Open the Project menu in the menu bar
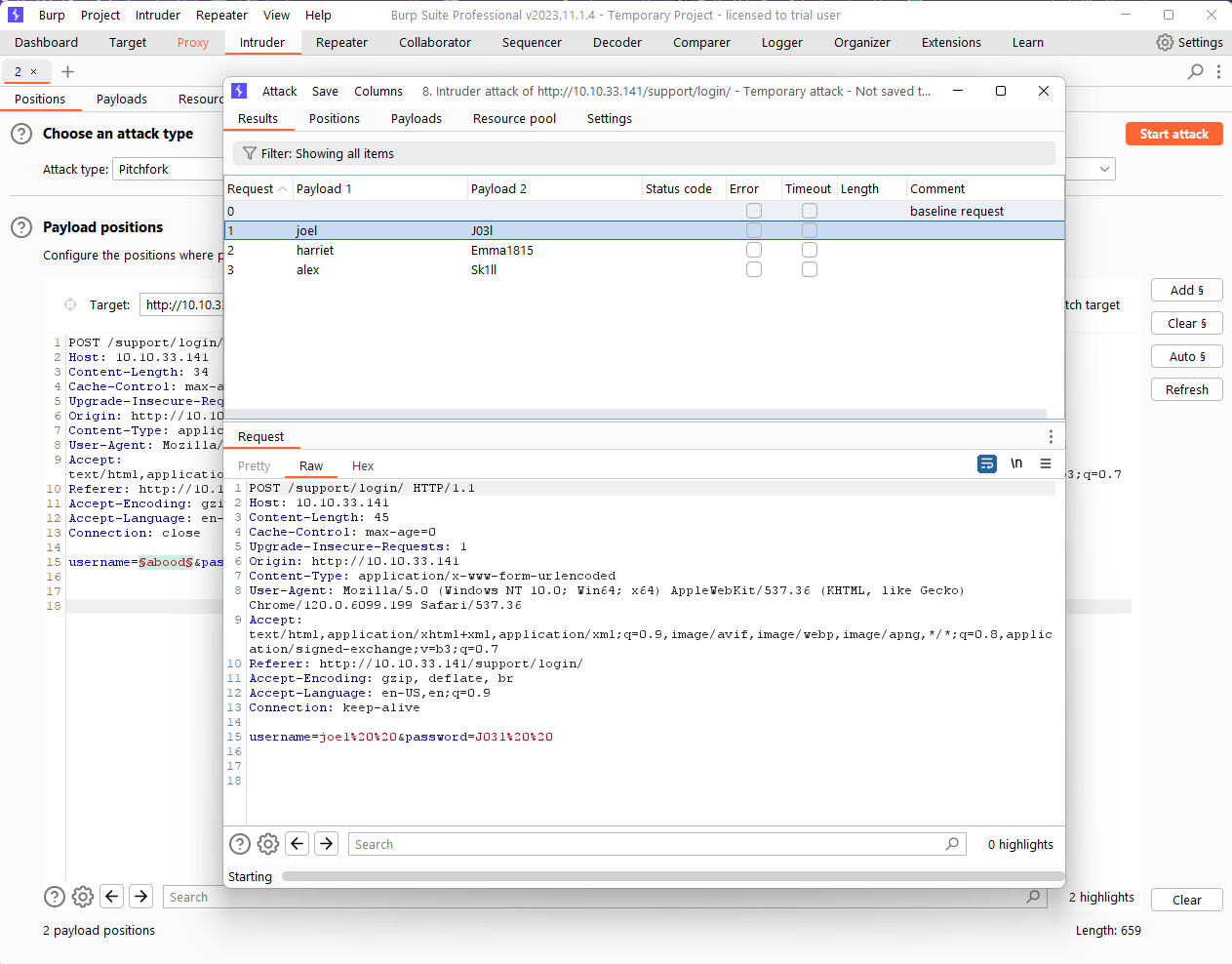 pos(100,15)
